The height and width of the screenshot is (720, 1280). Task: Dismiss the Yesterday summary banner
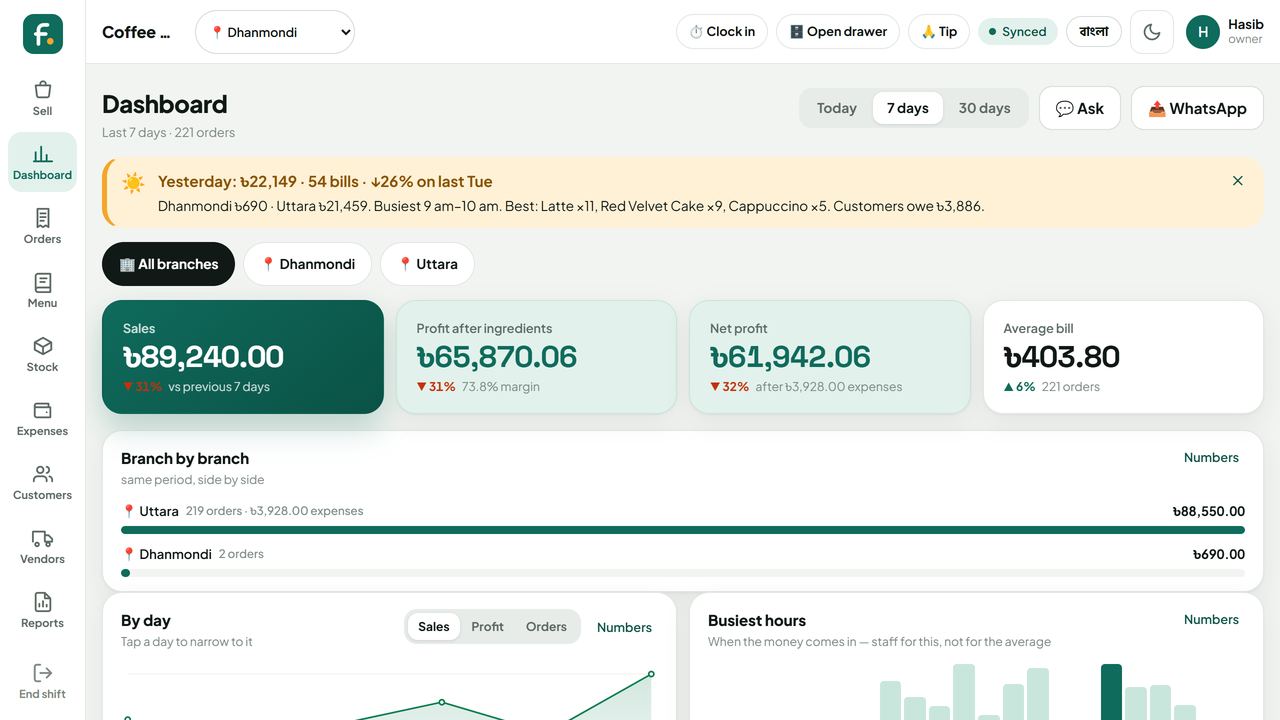tap(1238, 181)
